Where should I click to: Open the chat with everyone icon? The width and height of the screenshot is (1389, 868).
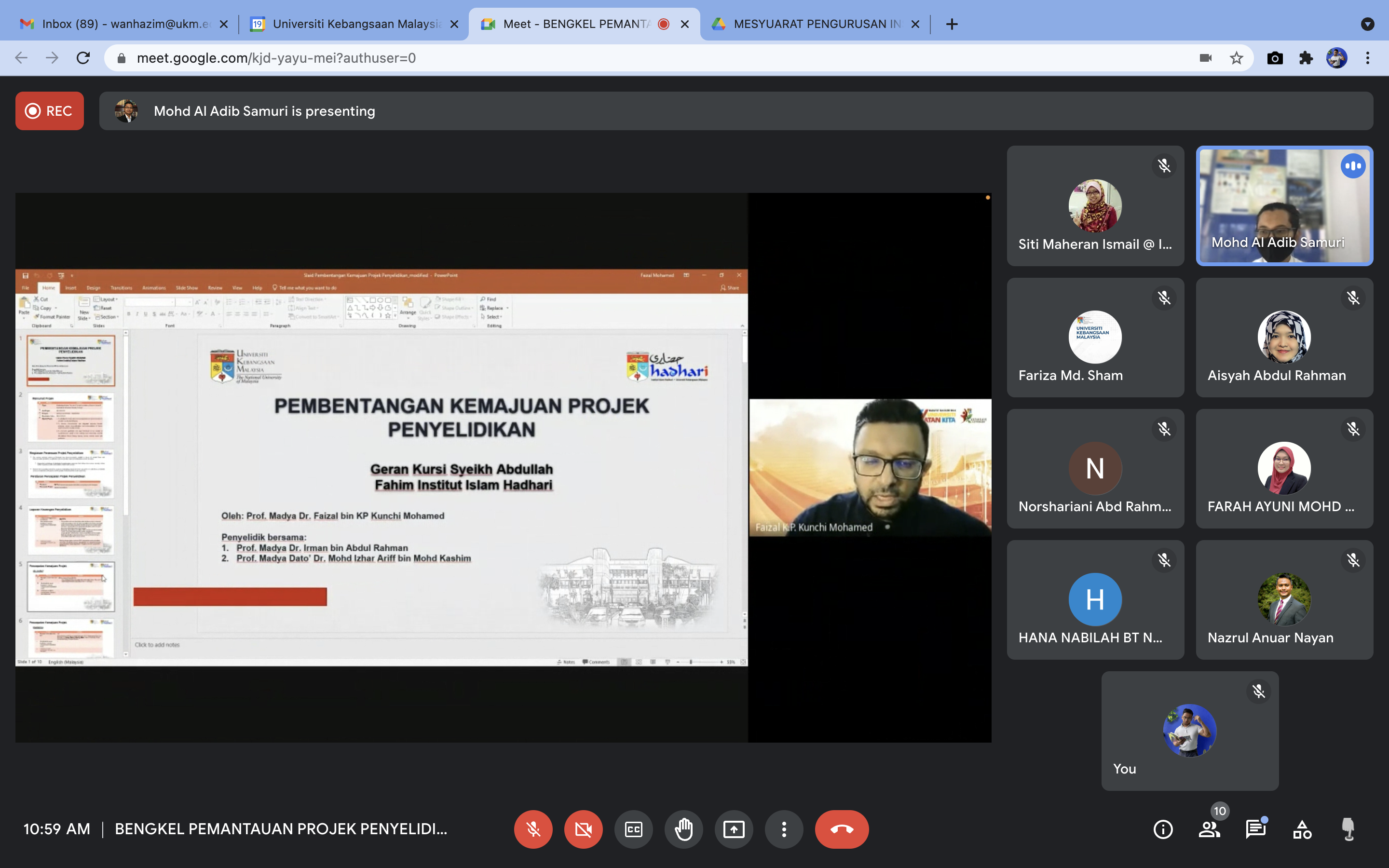tap(1255, 829)
